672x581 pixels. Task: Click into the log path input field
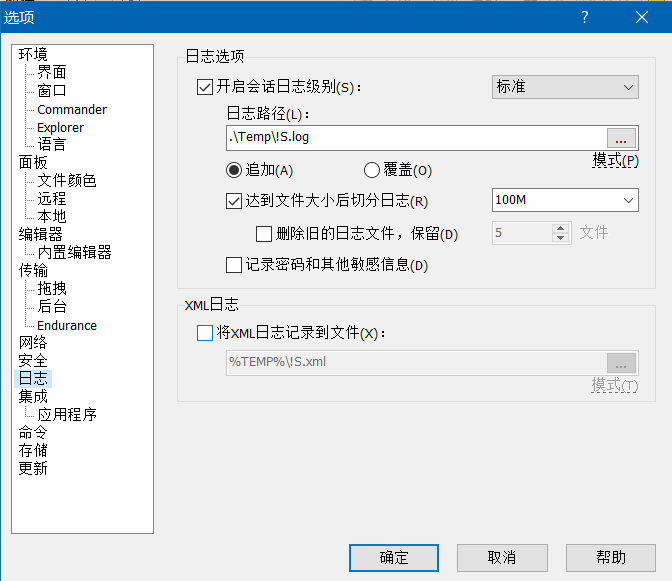point(416,138)
